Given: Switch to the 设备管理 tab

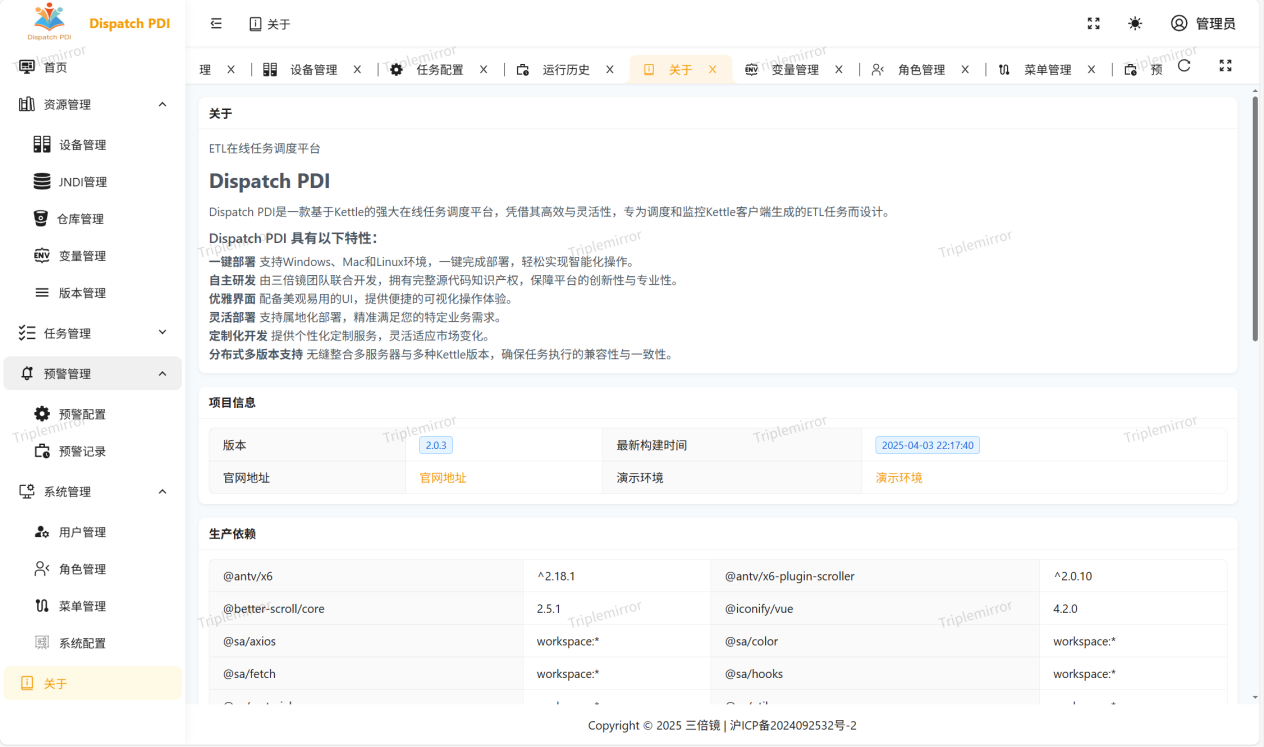Looking at the screenshot, I should (313, 70).
